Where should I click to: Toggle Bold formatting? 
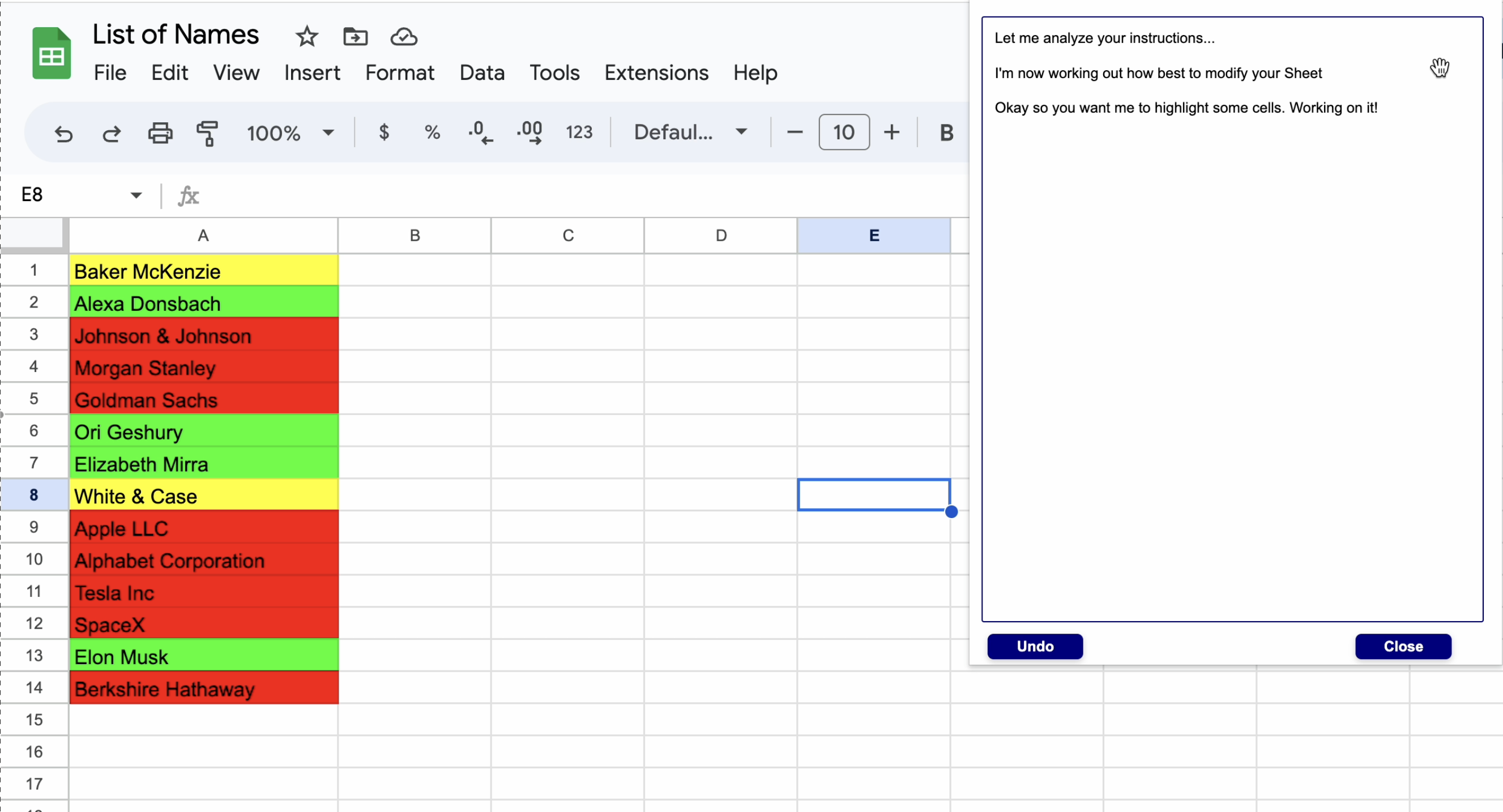point(946,133)
